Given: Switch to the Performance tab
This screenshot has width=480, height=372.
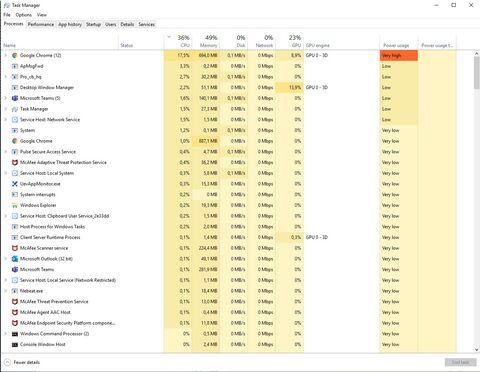Looking at the screenshot, I should (41, 24).
